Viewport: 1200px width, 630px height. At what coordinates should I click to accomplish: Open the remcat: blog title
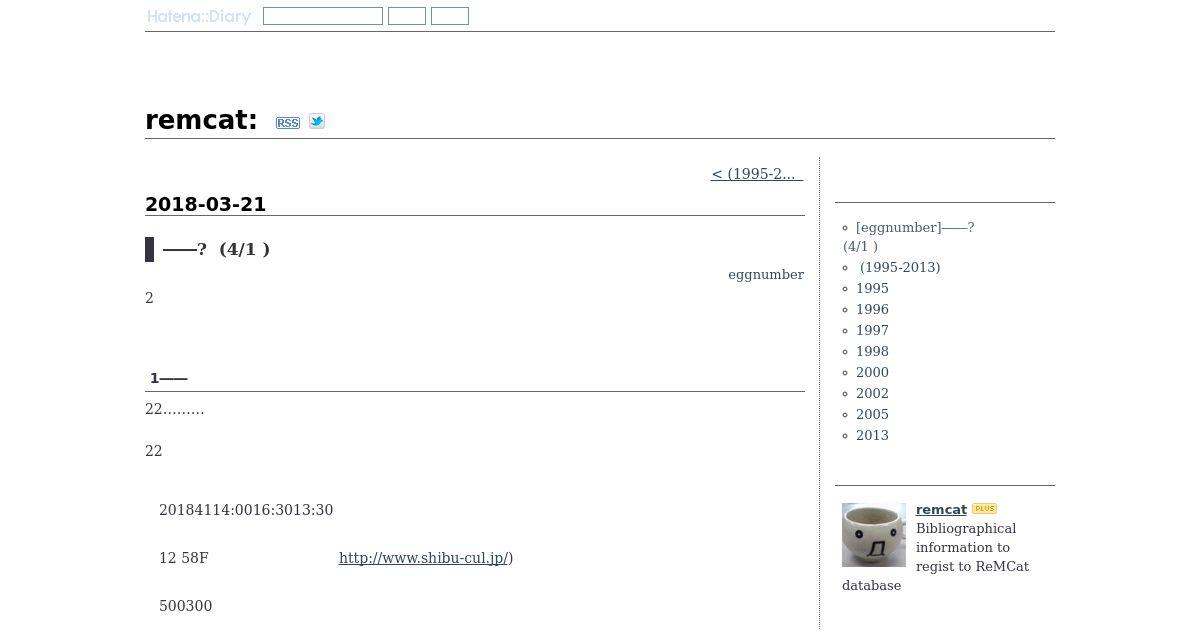201,120
